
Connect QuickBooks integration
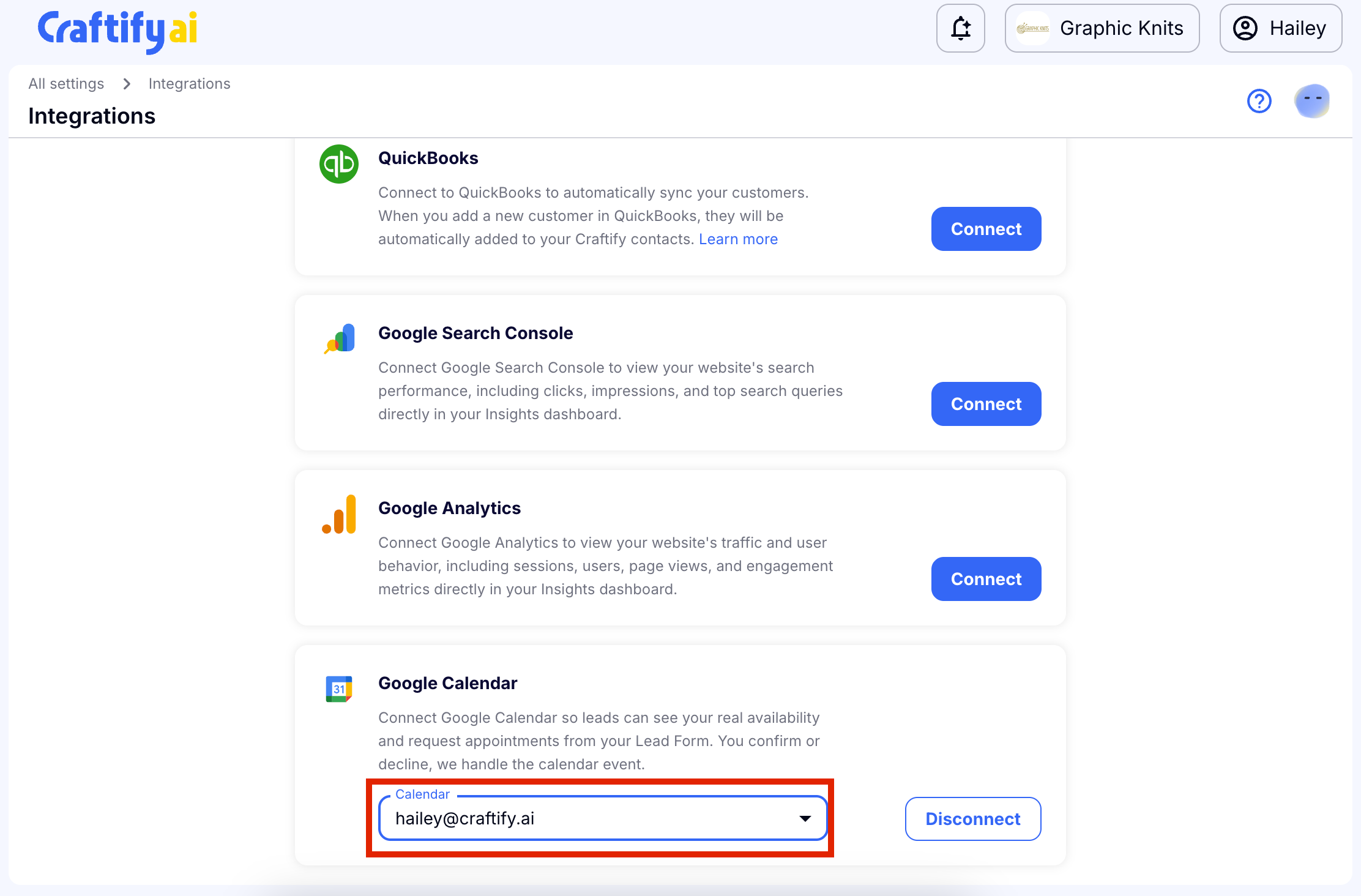tap(986, 229)
